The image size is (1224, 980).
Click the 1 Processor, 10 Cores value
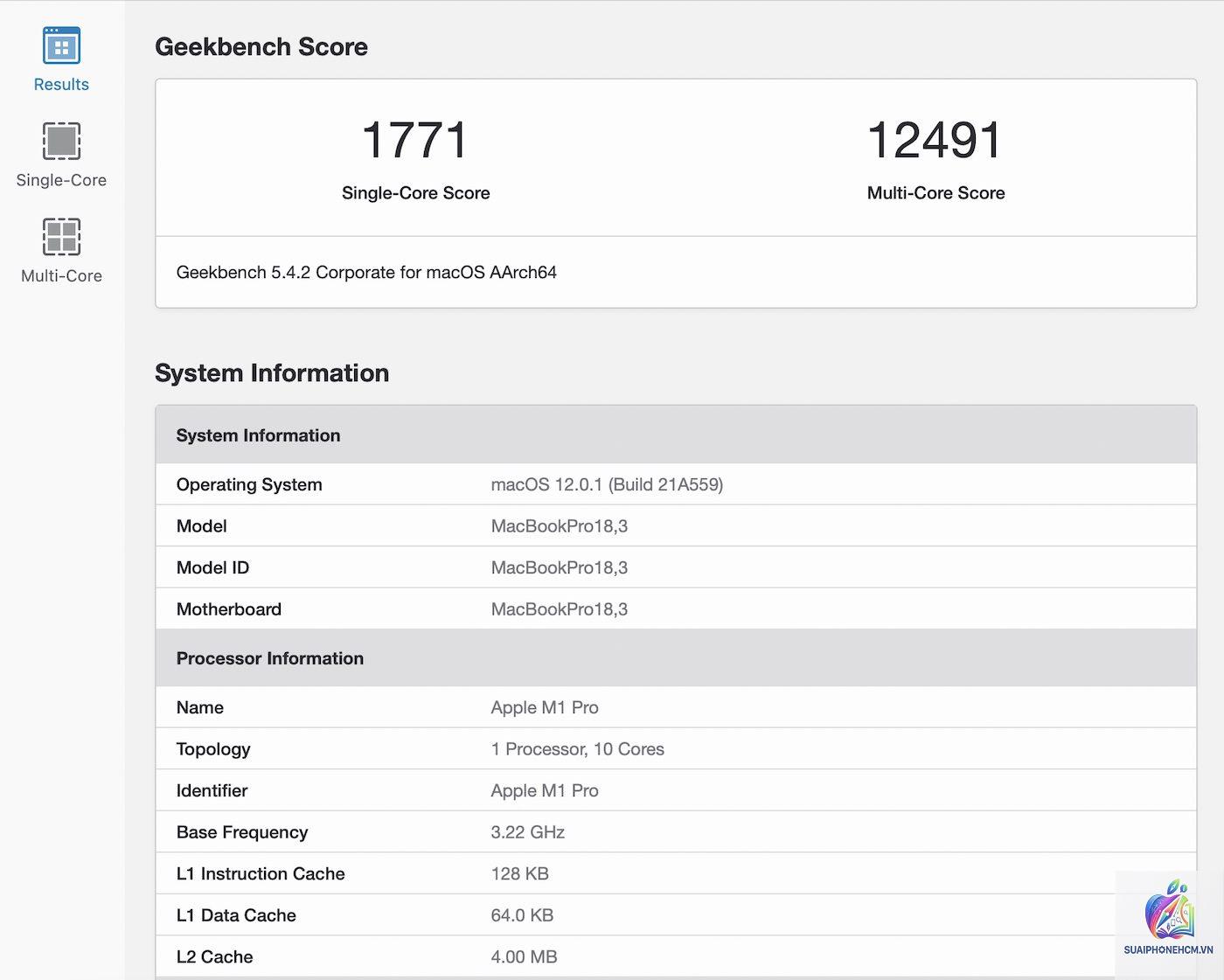pos(577,749)
